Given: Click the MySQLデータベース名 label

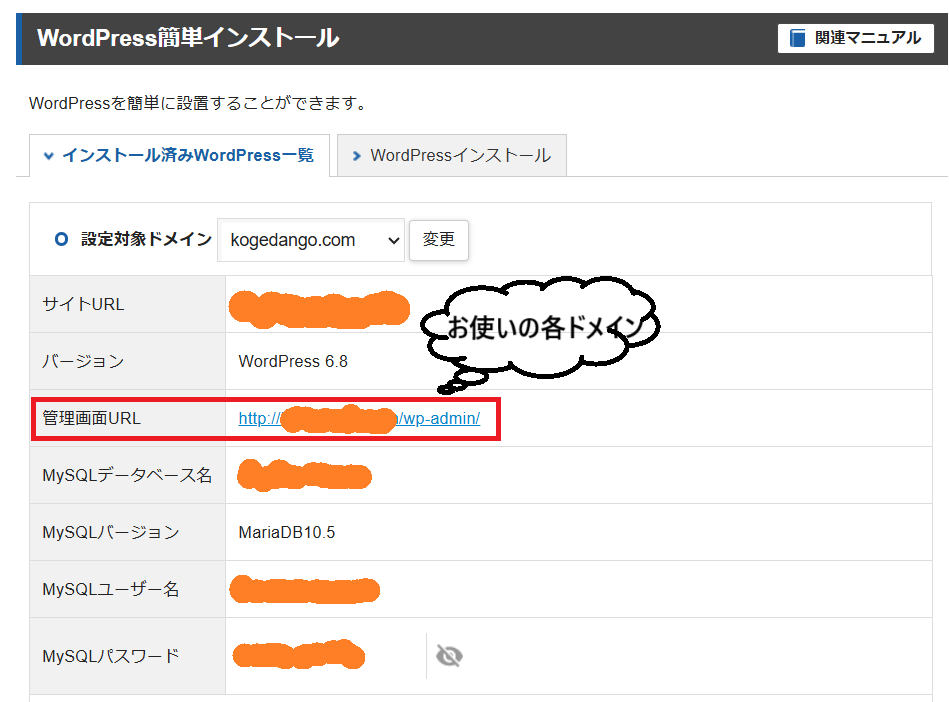Looking at the screenshot, I should 127,476.
